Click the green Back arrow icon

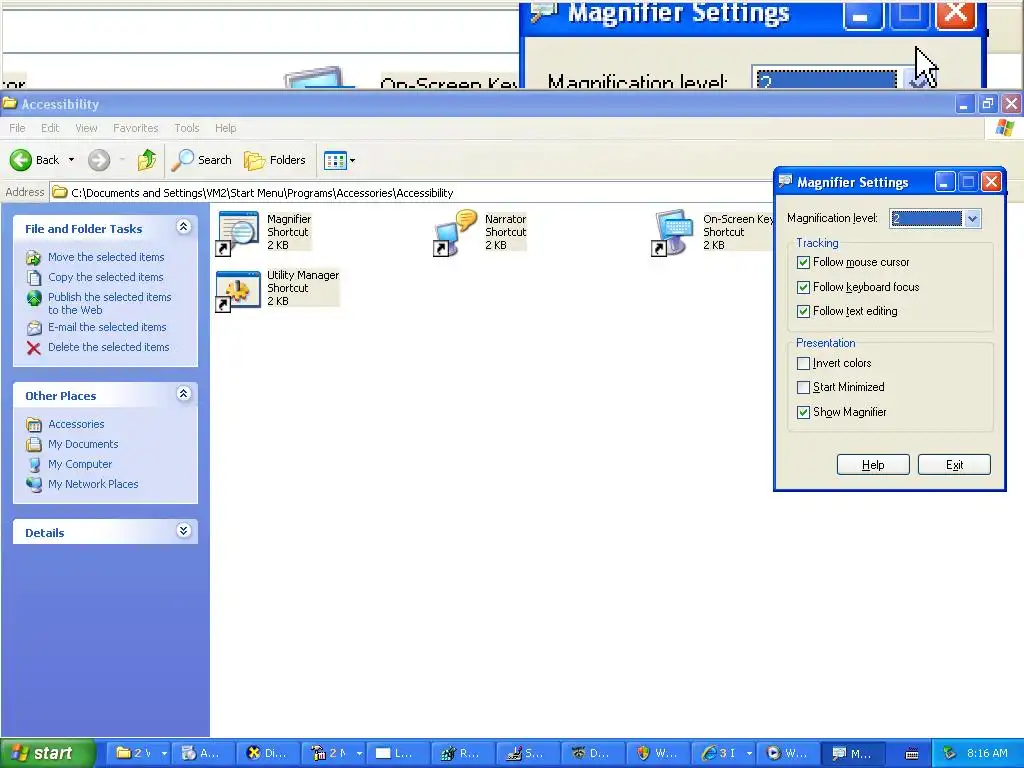21,160
